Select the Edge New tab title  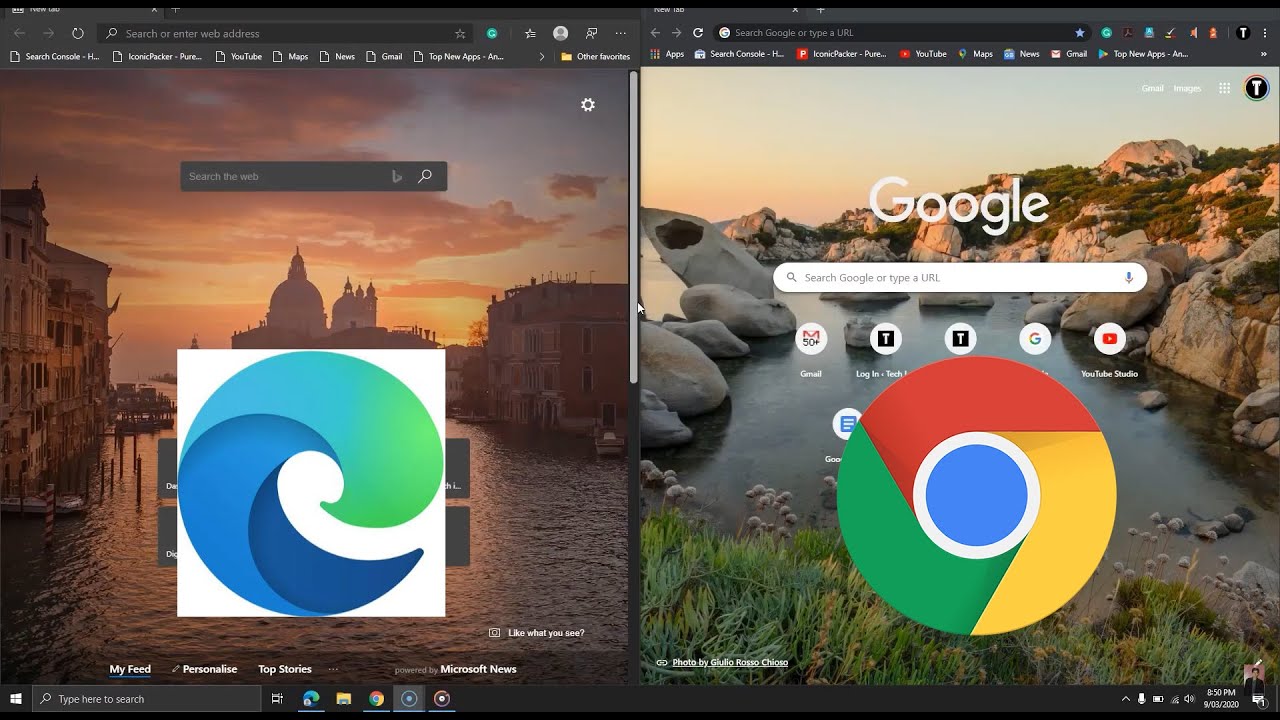[44, 9]
